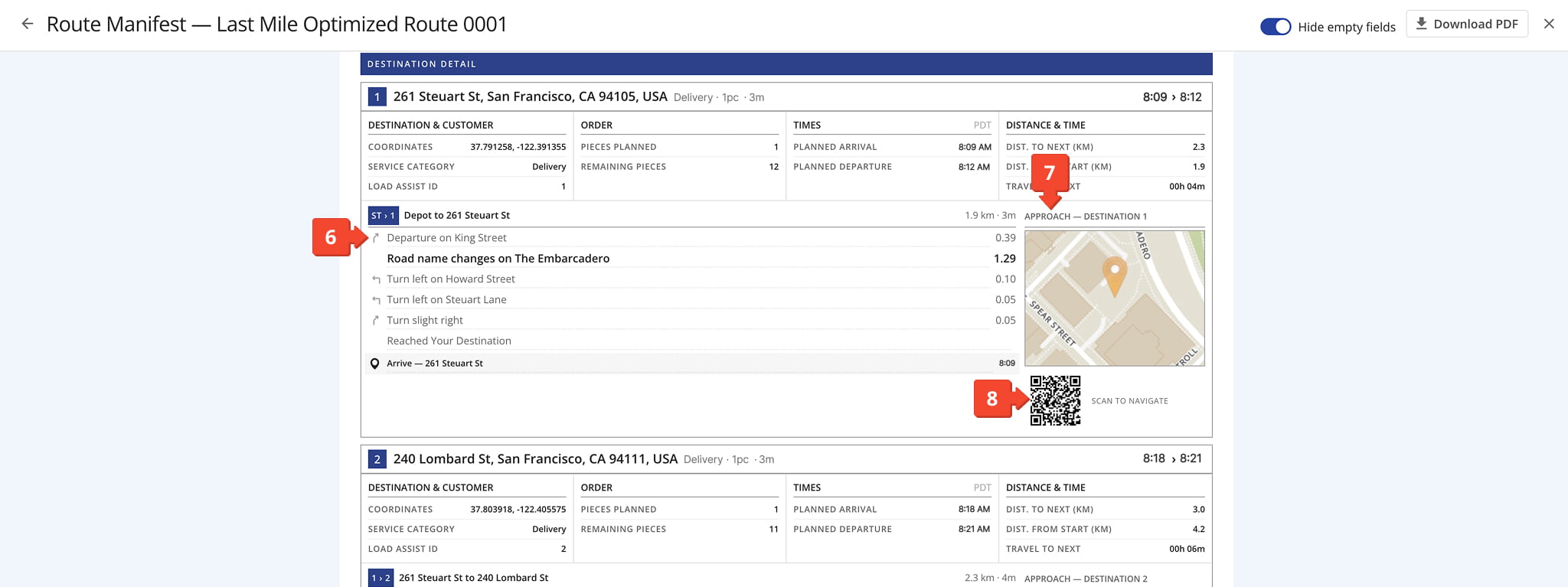
Task: Click Dist. From Start value 4.2
Action: click(1198, 530)
